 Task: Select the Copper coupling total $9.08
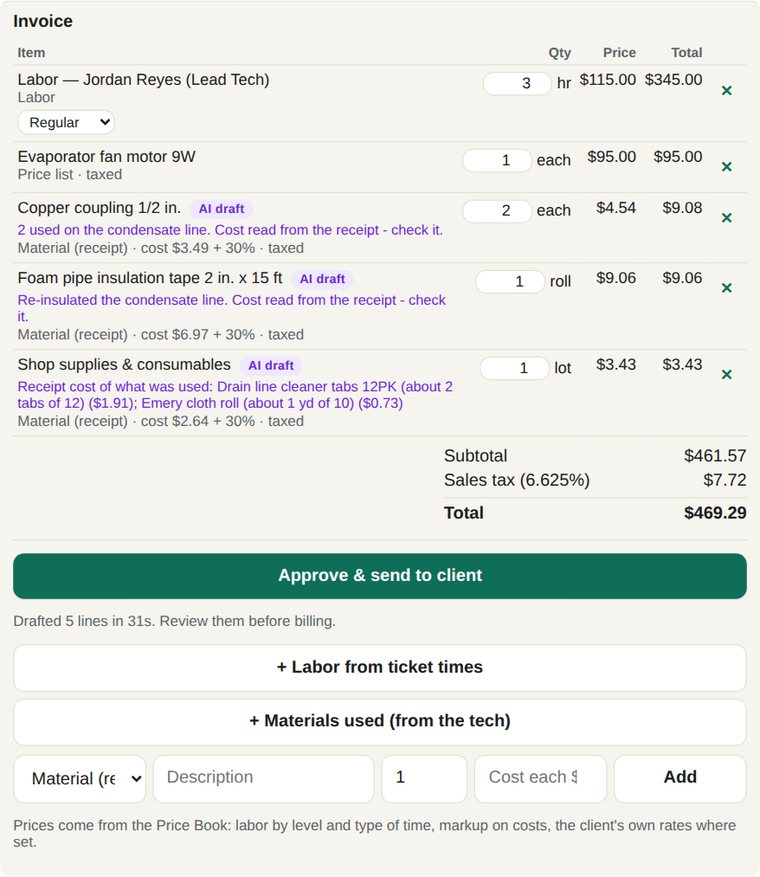[682, 208]
